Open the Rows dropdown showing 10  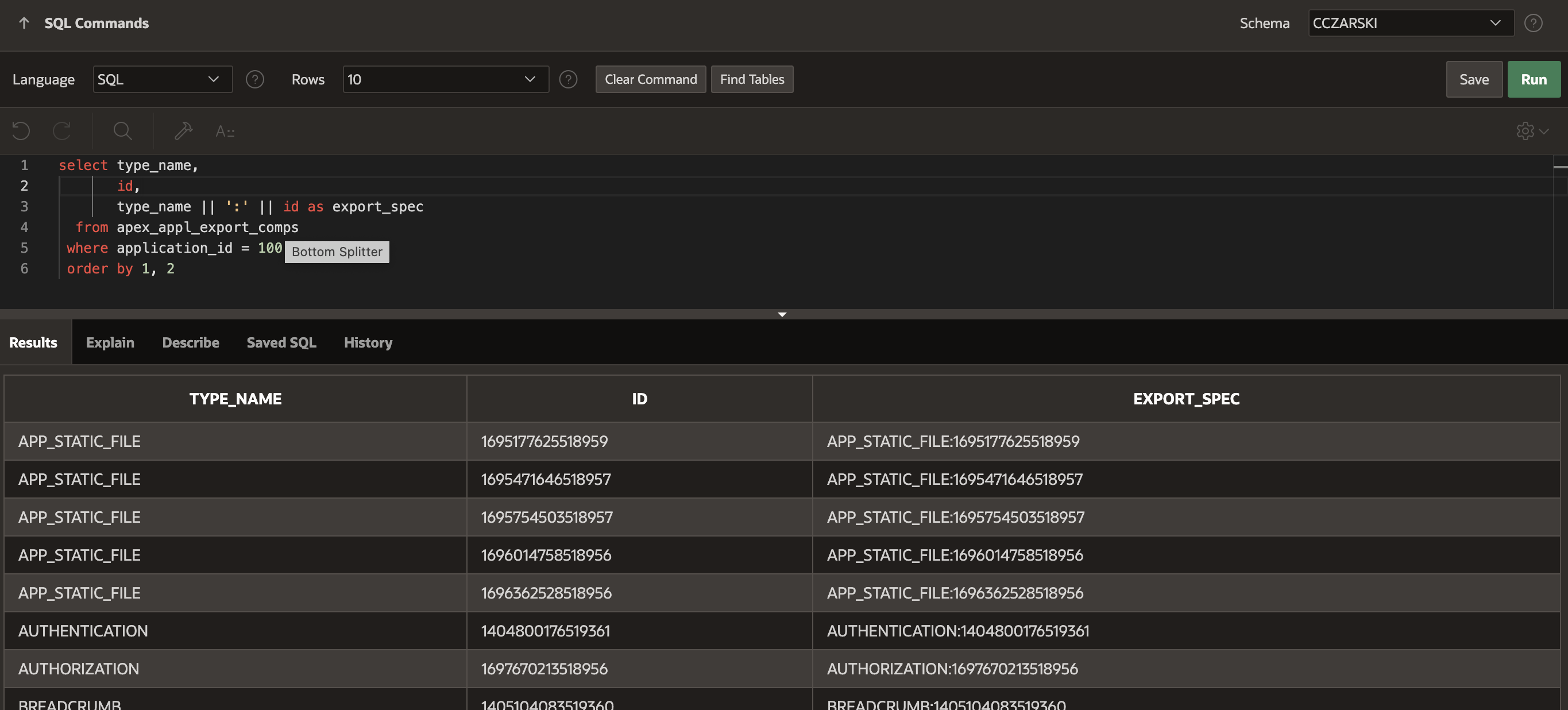tap(445, 79)
